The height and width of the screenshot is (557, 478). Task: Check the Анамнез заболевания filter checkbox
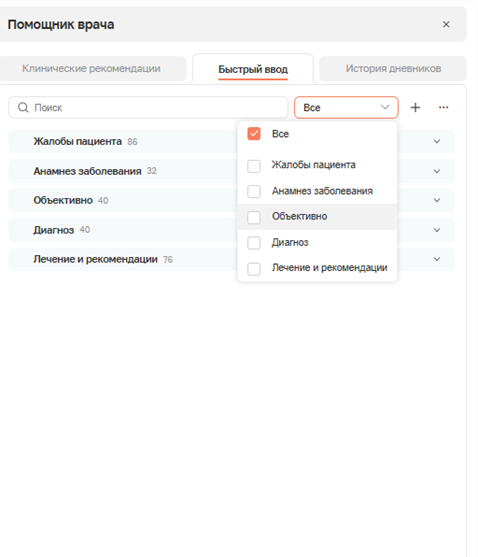[x=254, y=191]
